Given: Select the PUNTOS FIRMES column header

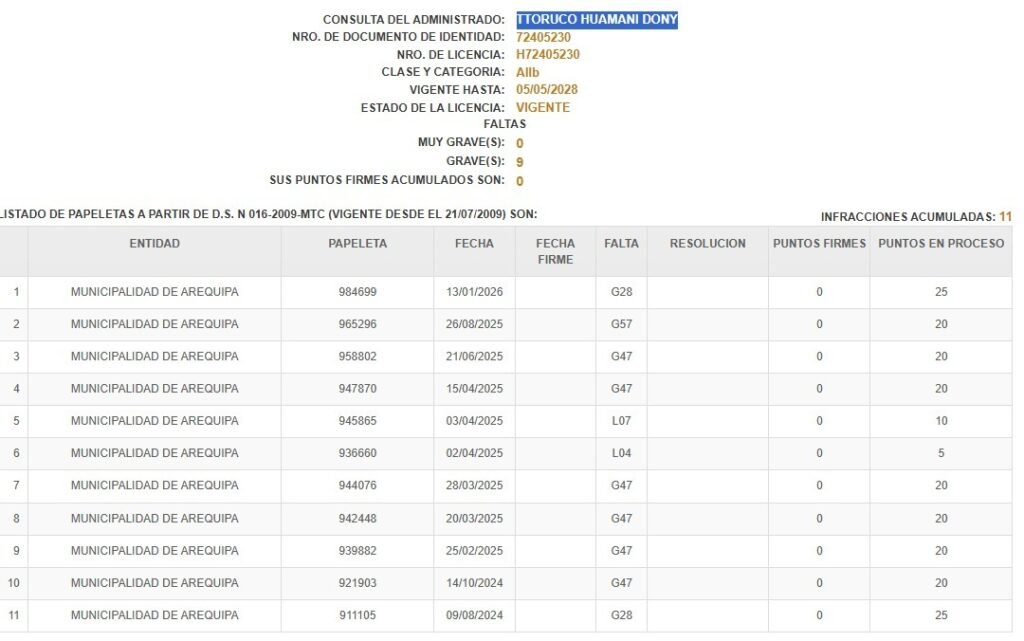Looking at the screenshot, I should tap(819, 244).
